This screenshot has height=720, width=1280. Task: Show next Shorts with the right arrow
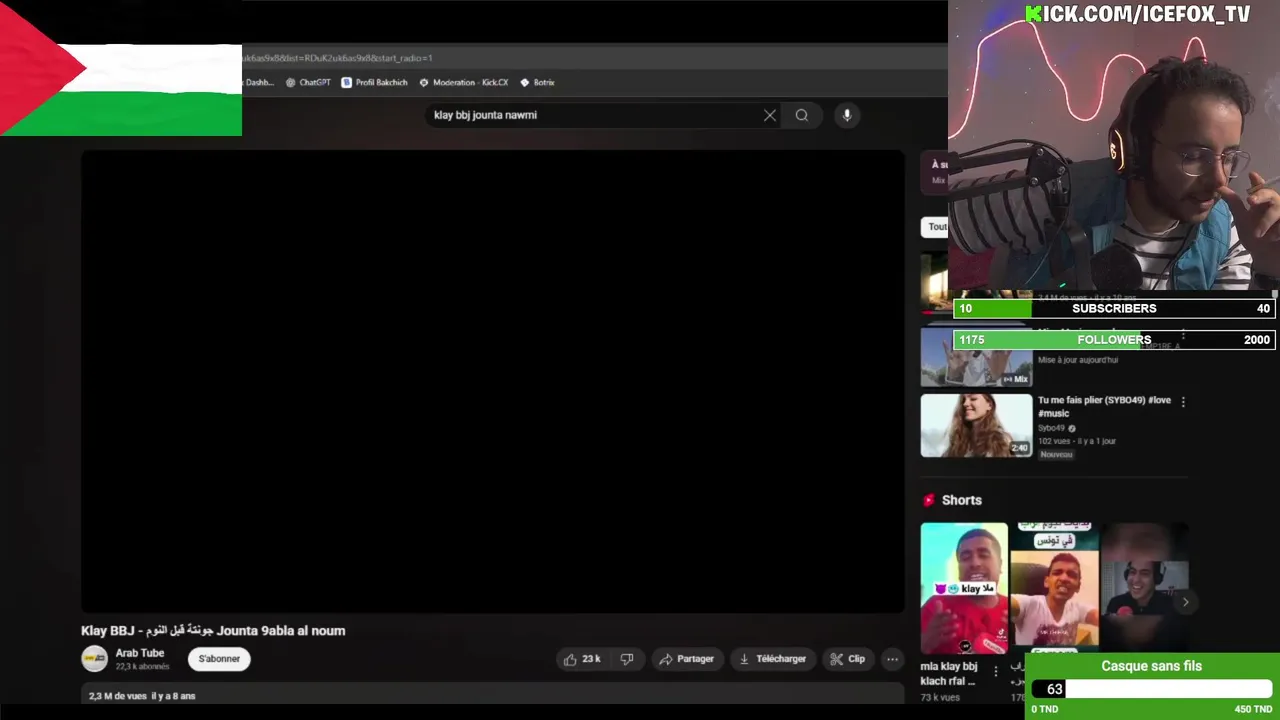1185,602
